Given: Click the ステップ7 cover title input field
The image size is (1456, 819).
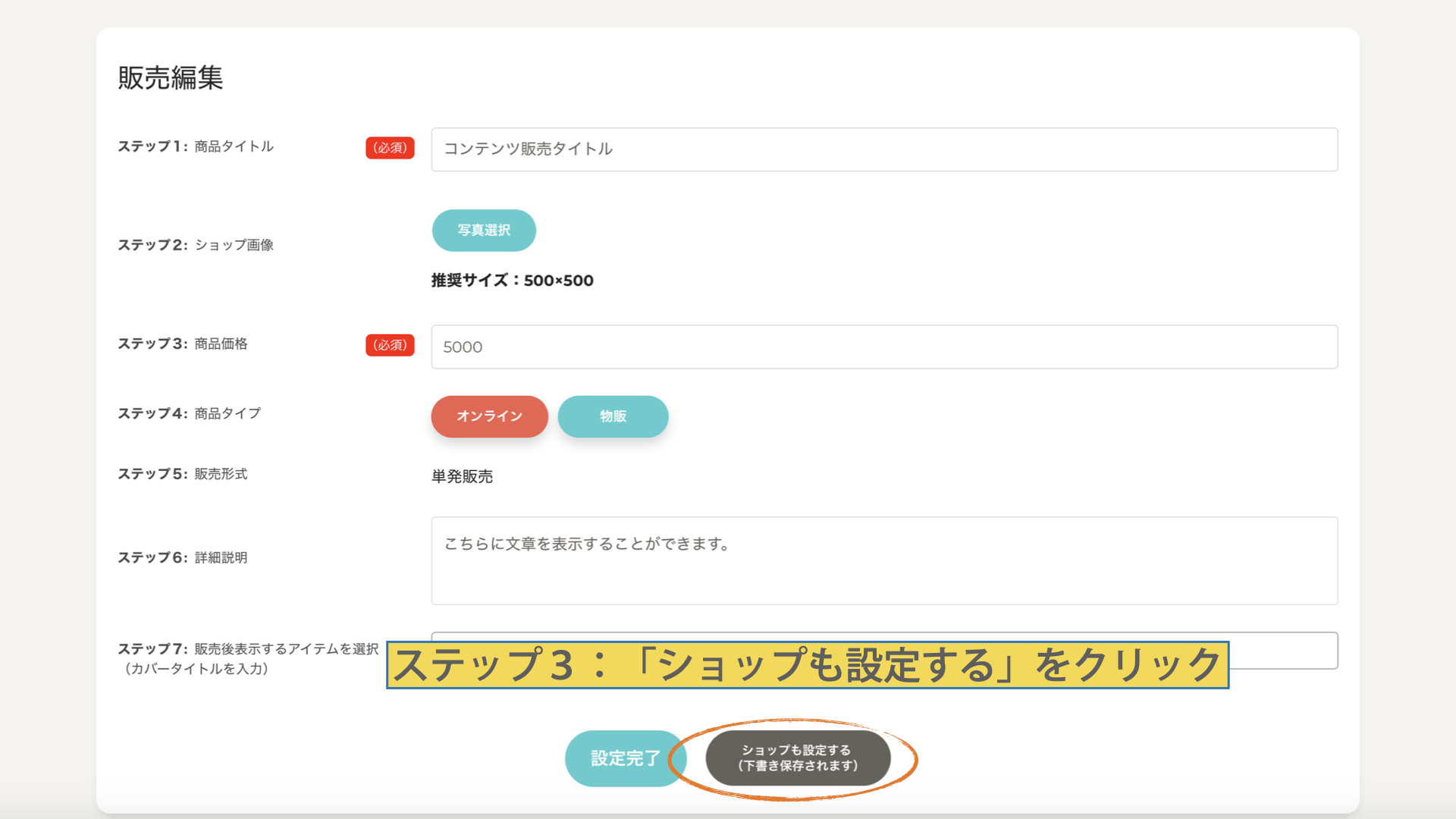Looking at the screenshot, I should tap(1283, 651).
